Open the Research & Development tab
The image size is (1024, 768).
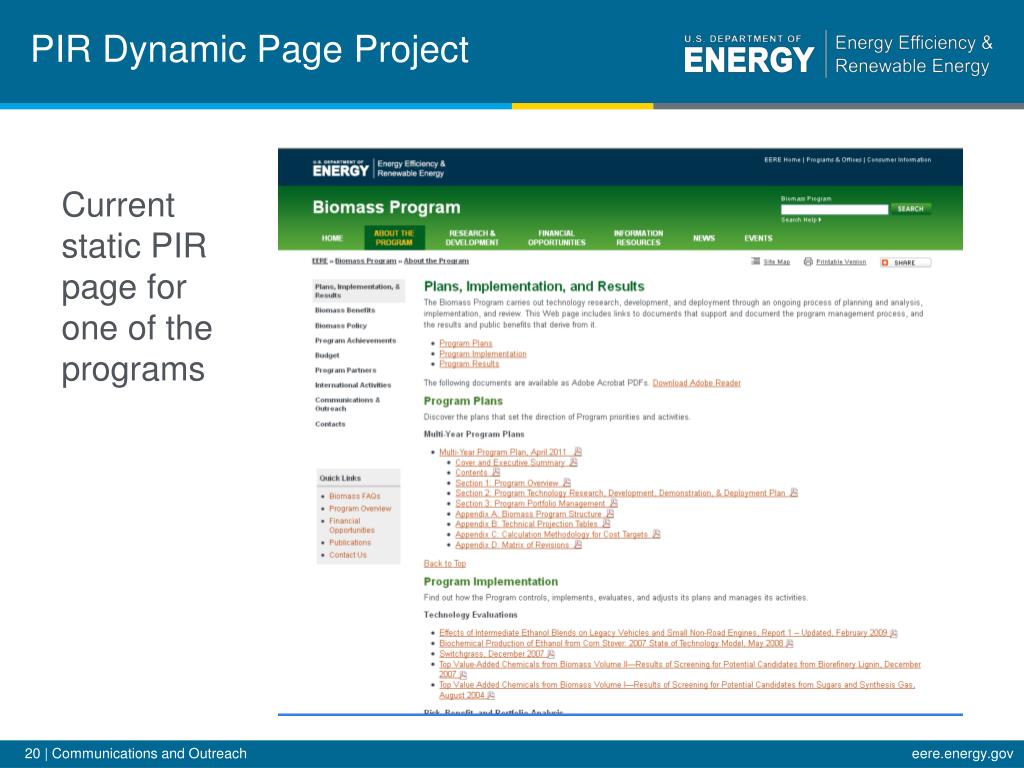[x=472, y=238]
